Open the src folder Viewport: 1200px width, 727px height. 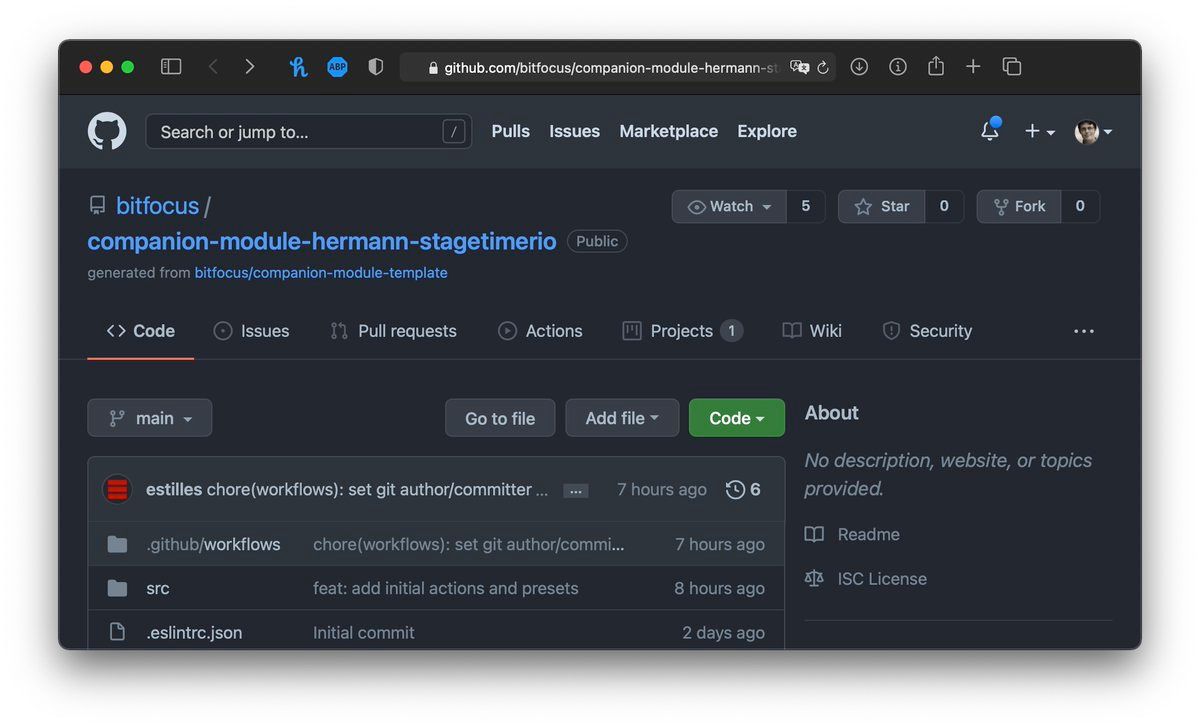pos(158,588)
